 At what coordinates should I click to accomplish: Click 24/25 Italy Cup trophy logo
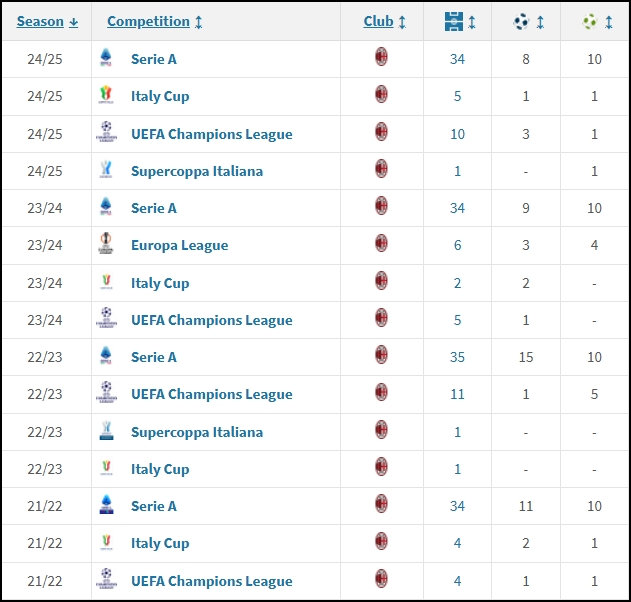coord(106,95)
